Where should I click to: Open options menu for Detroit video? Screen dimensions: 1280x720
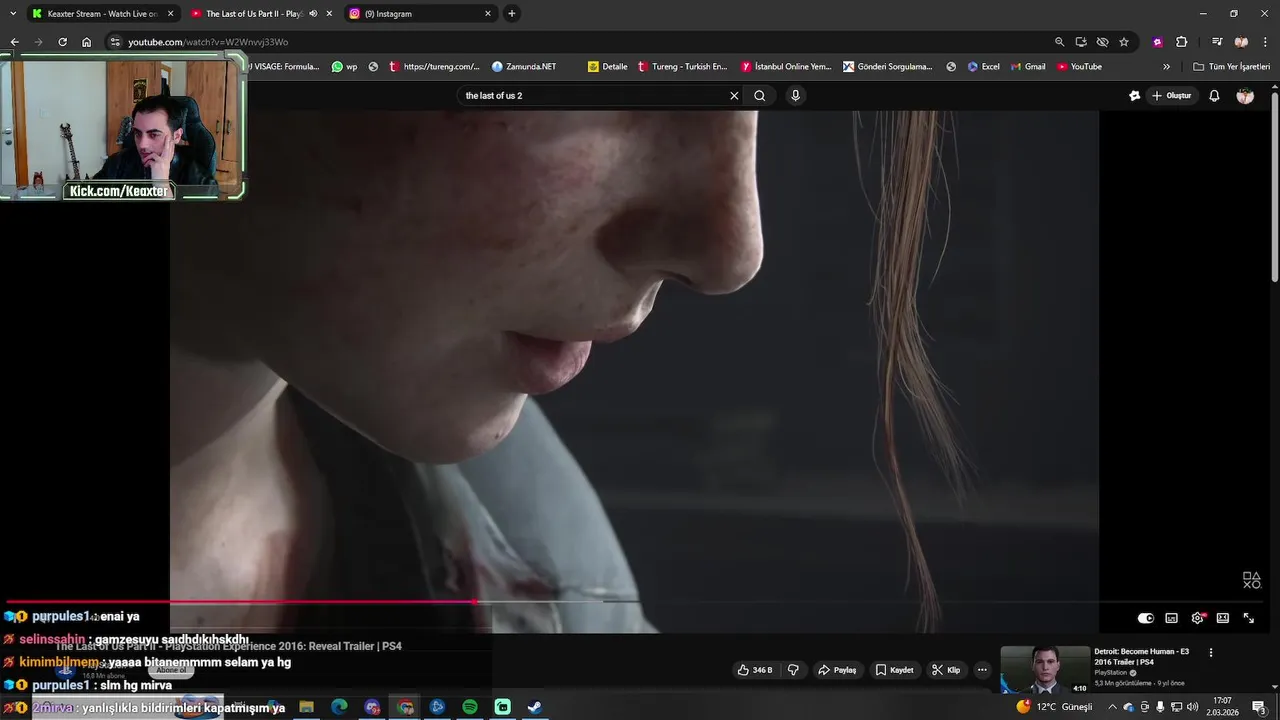click(x=1211, y=653)
